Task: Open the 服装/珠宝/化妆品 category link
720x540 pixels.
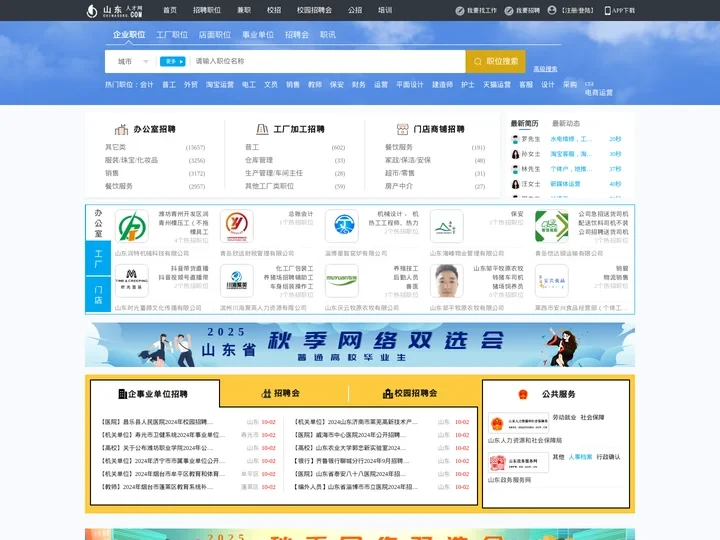Action: point(131,160)
